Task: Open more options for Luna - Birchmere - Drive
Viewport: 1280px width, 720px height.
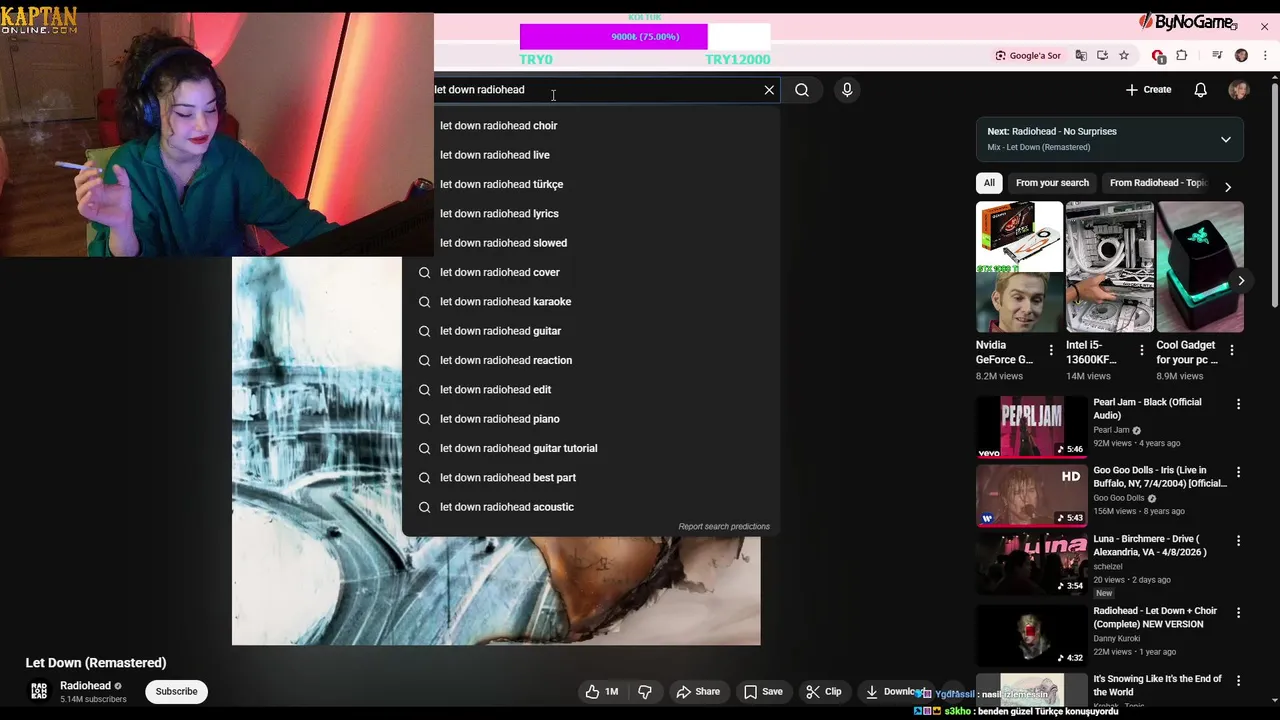Action: coord(1238,541)
